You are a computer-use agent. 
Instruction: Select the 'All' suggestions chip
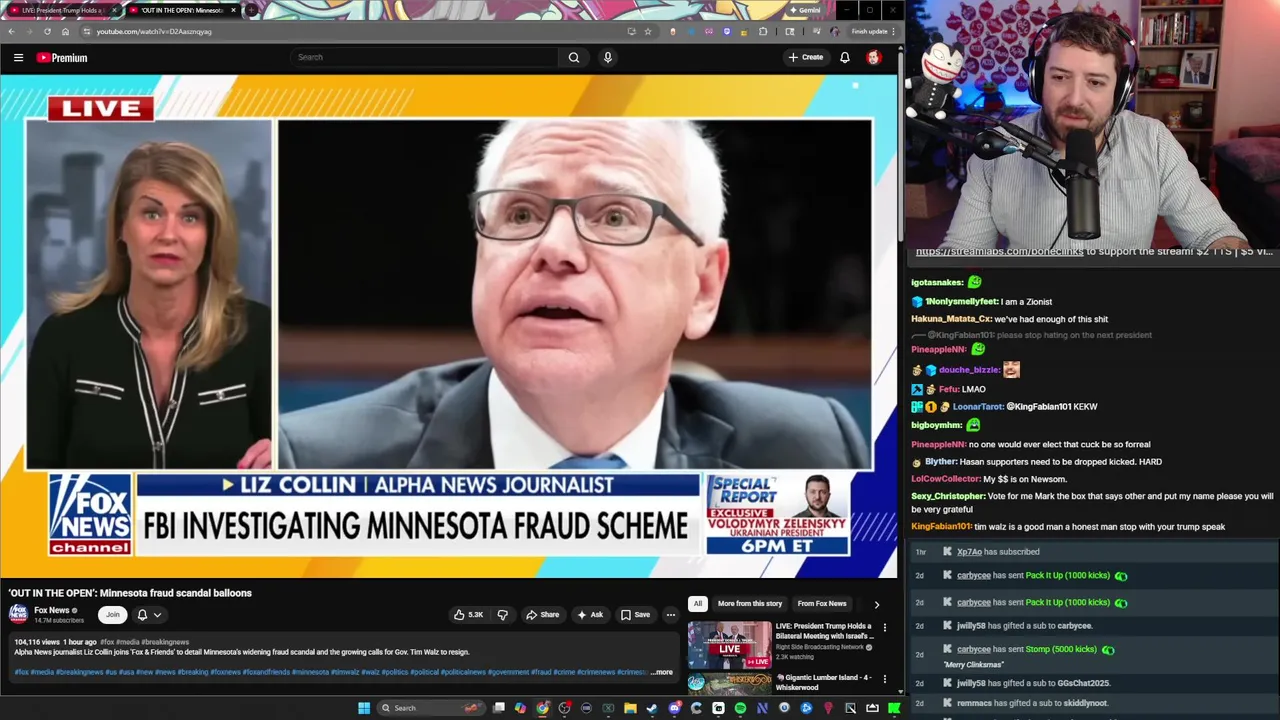pyautogui.click(x=697, y=604)
